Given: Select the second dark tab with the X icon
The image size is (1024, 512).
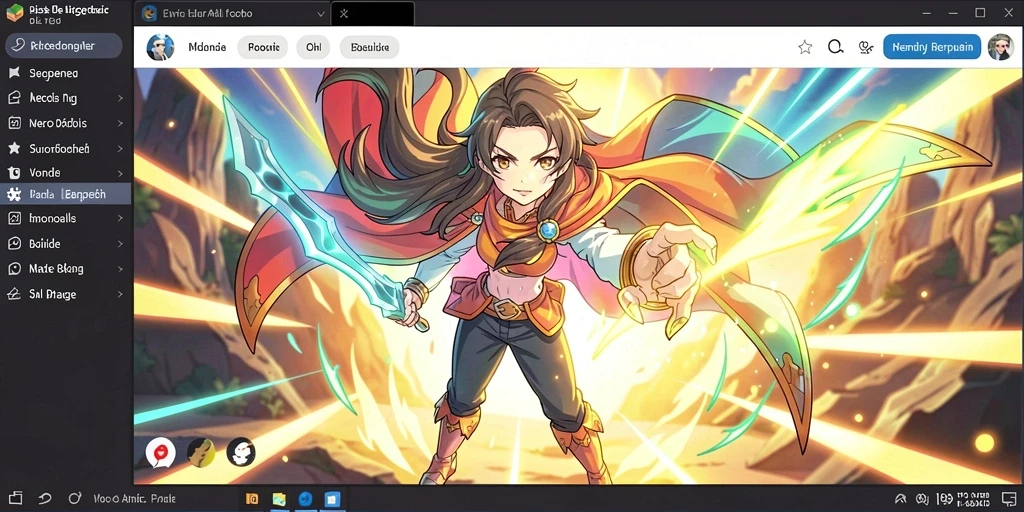Looking at the screenshot, I should [373, 14].
